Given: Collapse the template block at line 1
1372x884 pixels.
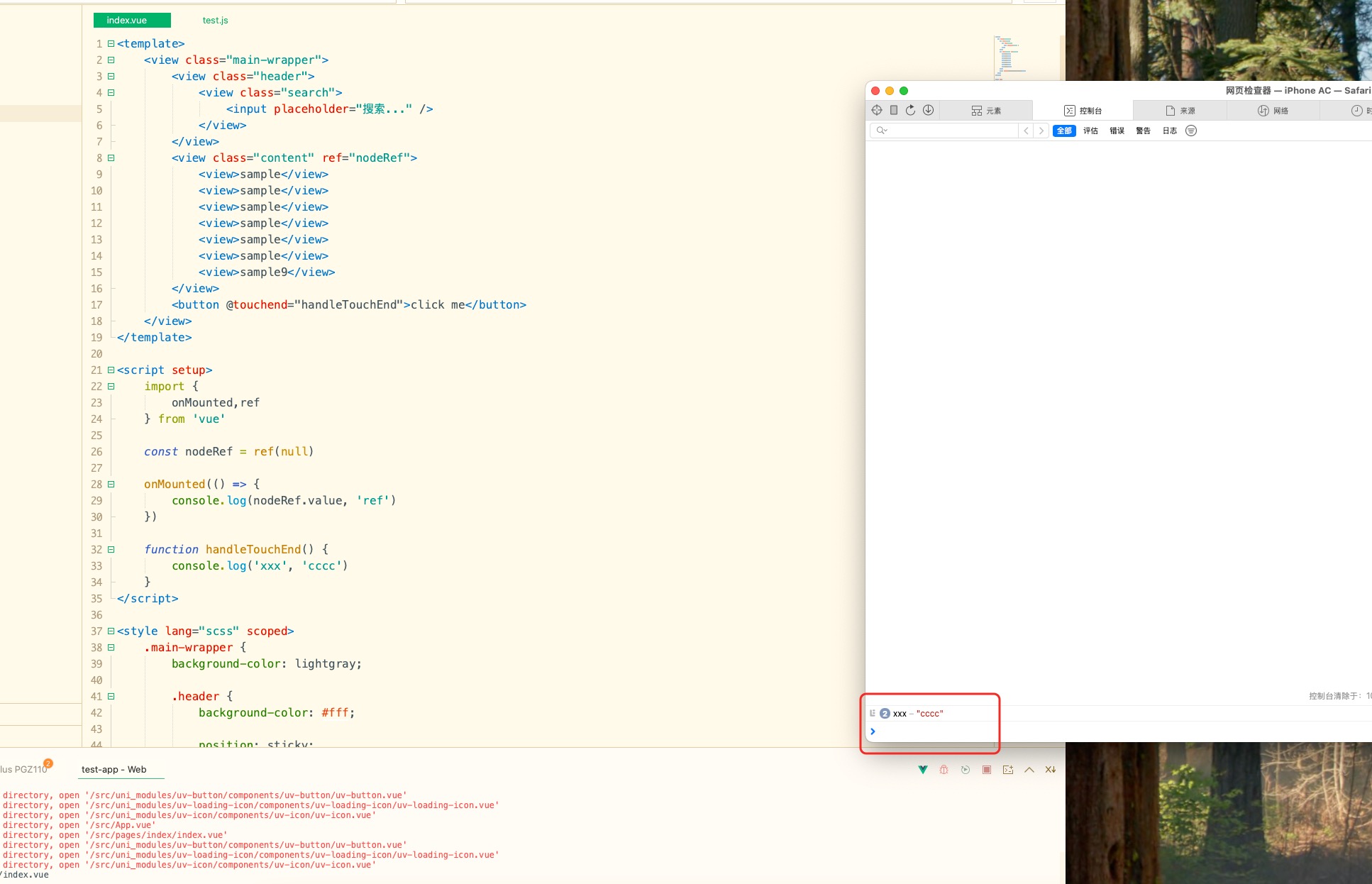Looking at the screenshot, I should click(111, 44).
